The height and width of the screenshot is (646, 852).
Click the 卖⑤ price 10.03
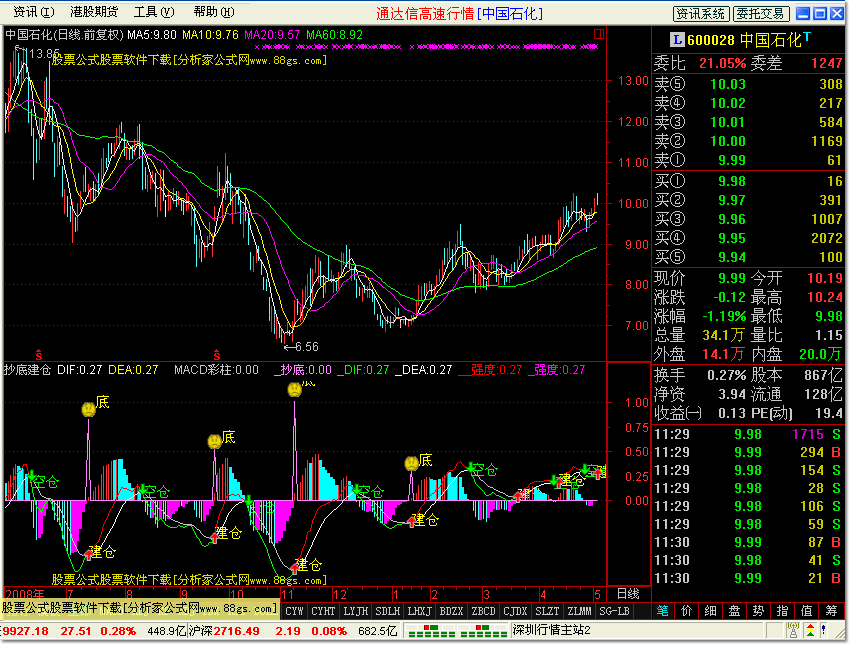point(728,84)
